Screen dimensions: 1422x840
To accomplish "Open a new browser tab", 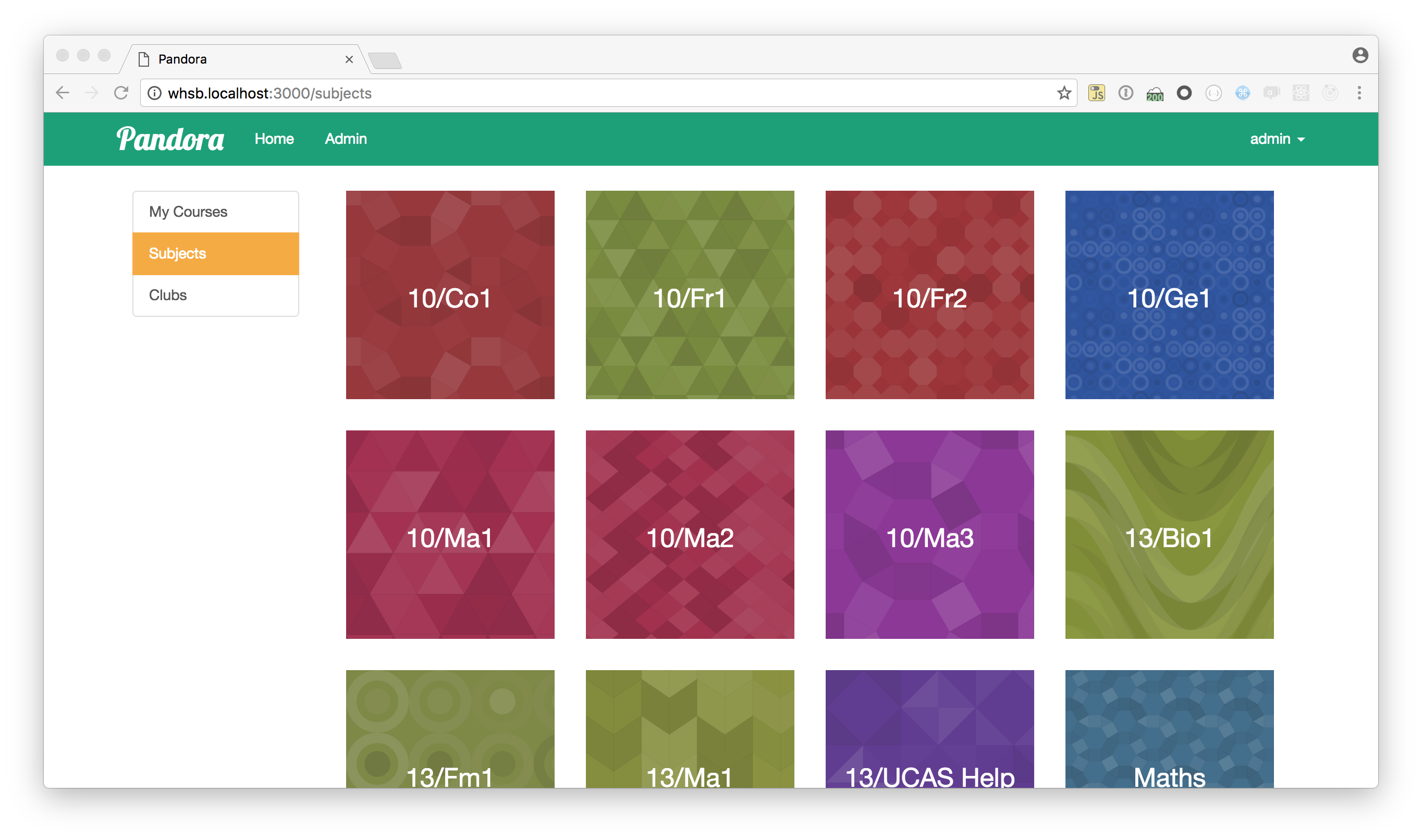I will [385, 60].
